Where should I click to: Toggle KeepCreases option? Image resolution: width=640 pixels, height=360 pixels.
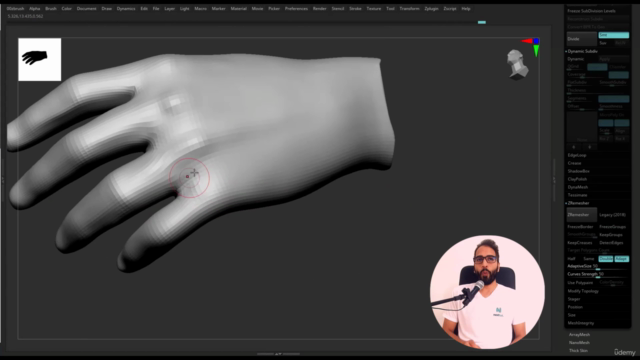(580, 243)
